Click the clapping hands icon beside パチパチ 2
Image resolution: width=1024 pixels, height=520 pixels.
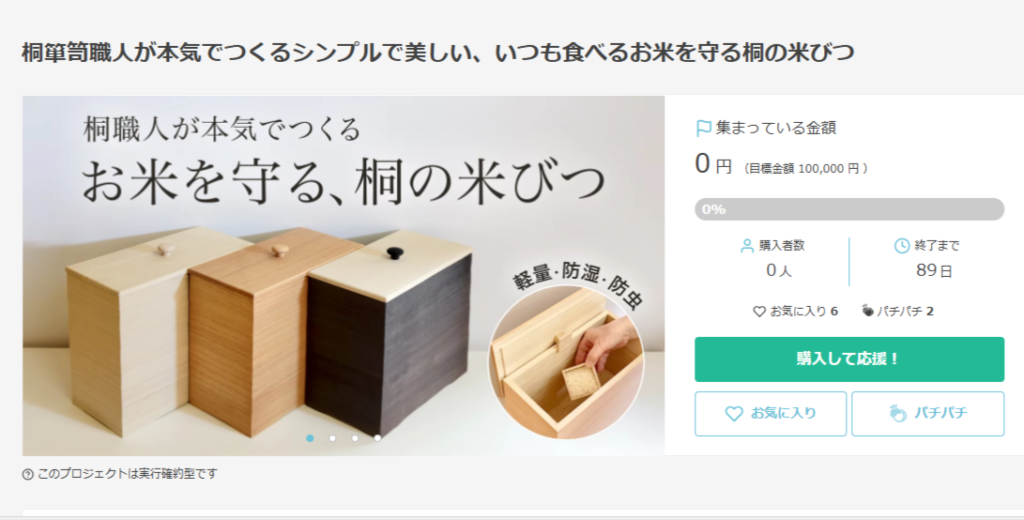(x=867, y=311)
